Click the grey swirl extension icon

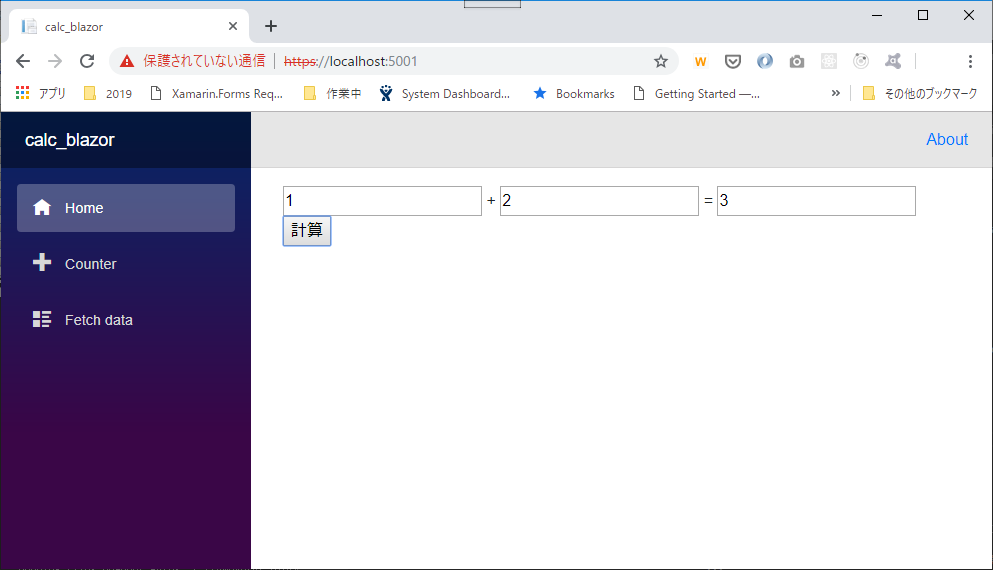click(x=861, y=61)
